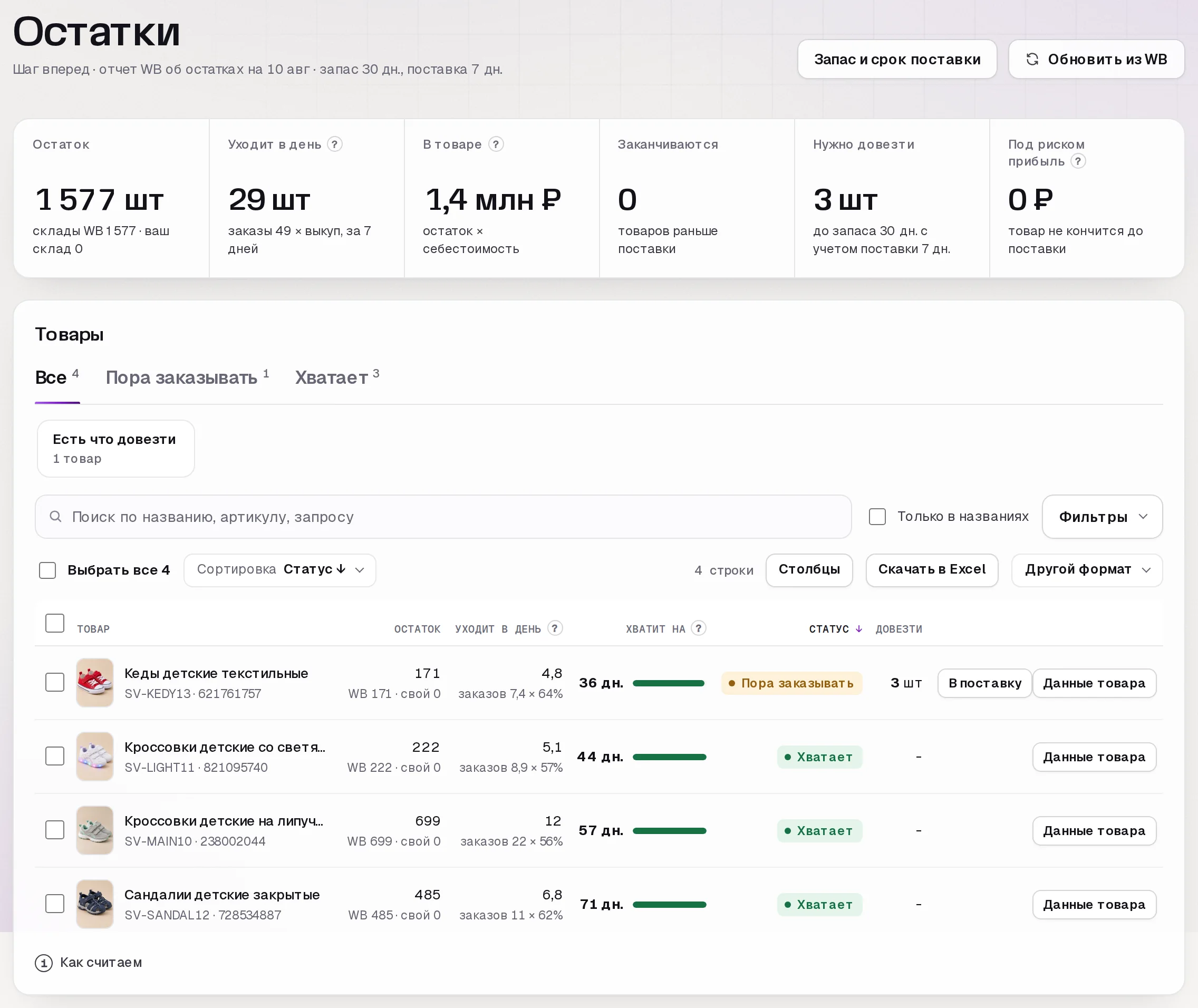1198x1008 pixels.
Task: Open the Кроссовки на липучках thumbnail
Action: 95,830
